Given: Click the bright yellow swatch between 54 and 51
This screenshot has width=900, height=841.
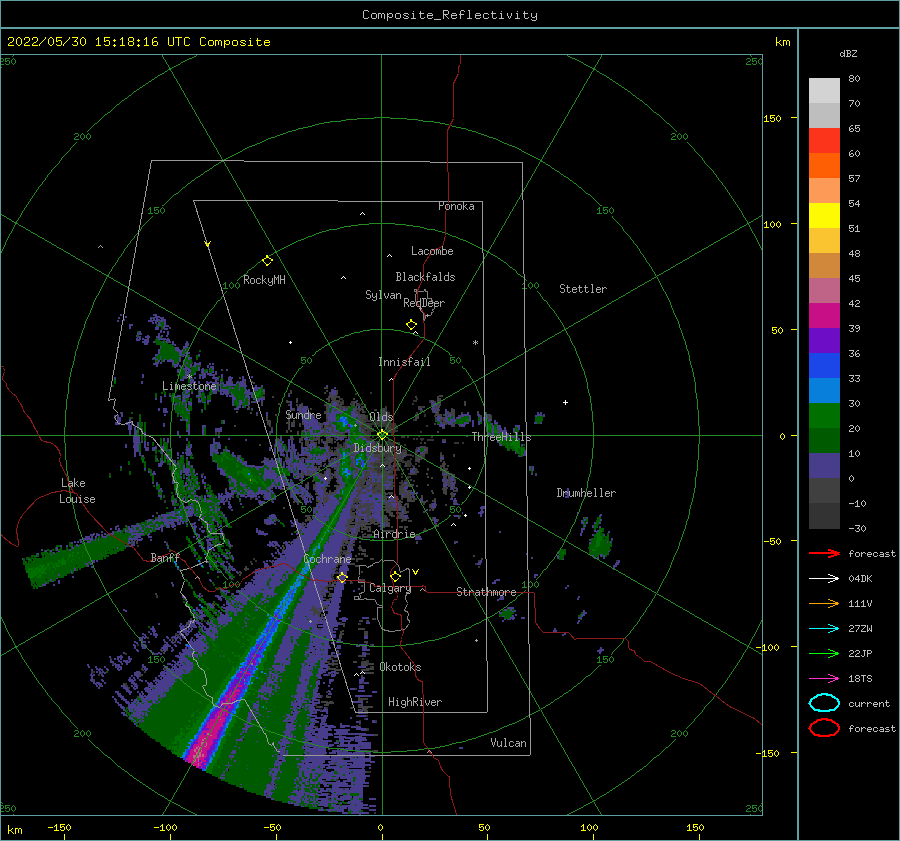Looking at the screenshot, I should 824,216.
